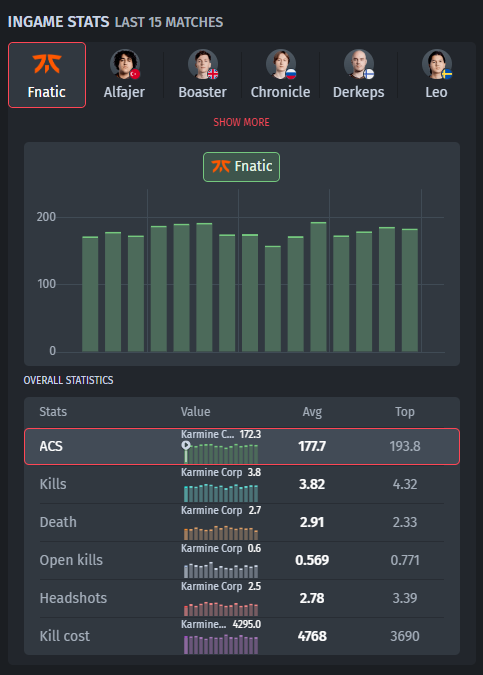Select the Open kills stats row
The height and width of the screenshot is (675, 483).
pyautogui.click(x=242, y=560)
